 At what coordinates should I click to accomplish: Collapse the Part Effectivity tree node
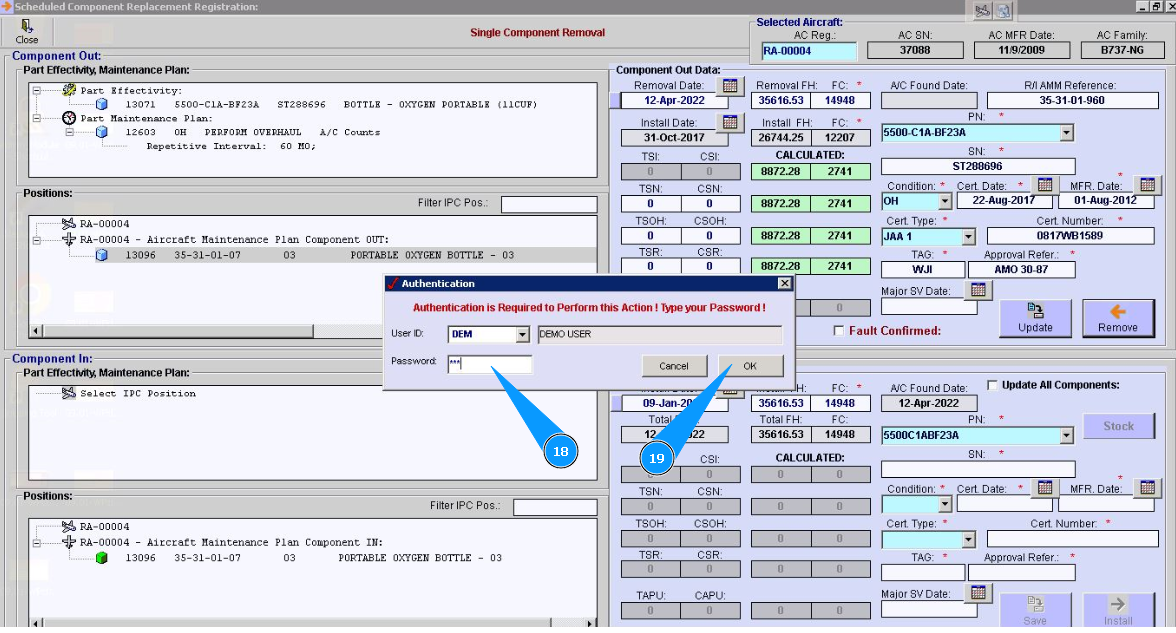(x=36, y=90)
